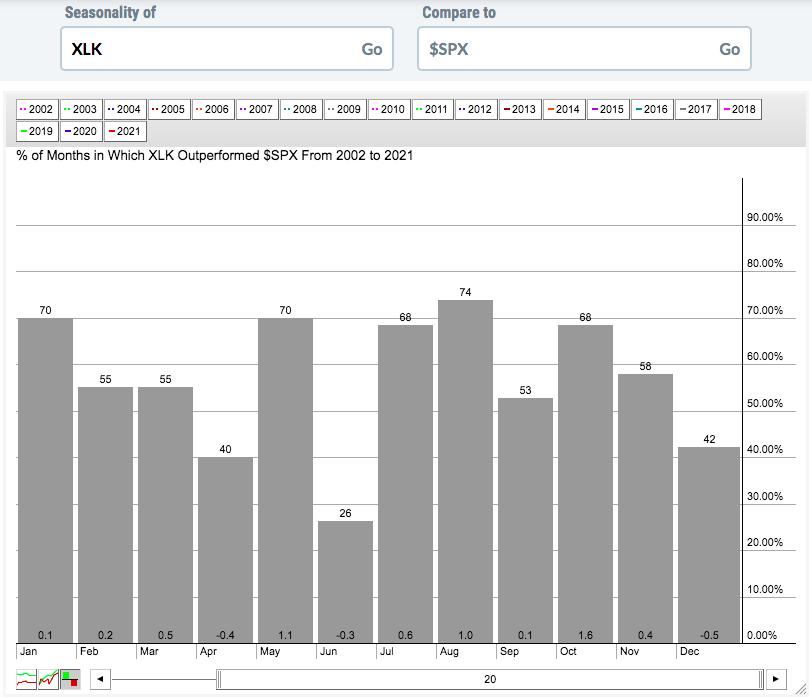Grab the resize handle at bottom-right corner

[803, 689]
